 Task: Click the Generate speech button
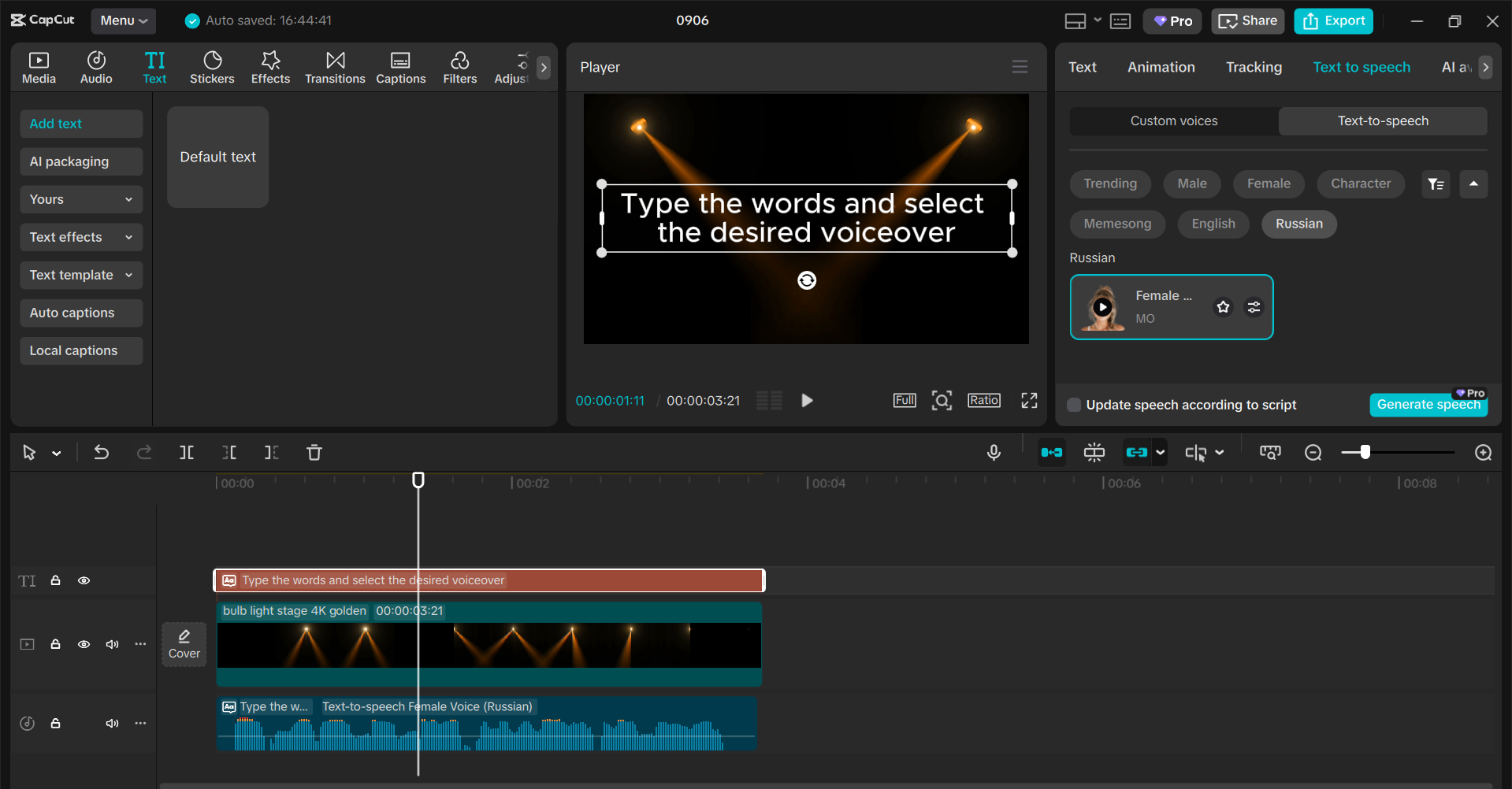click(1428, 405)
